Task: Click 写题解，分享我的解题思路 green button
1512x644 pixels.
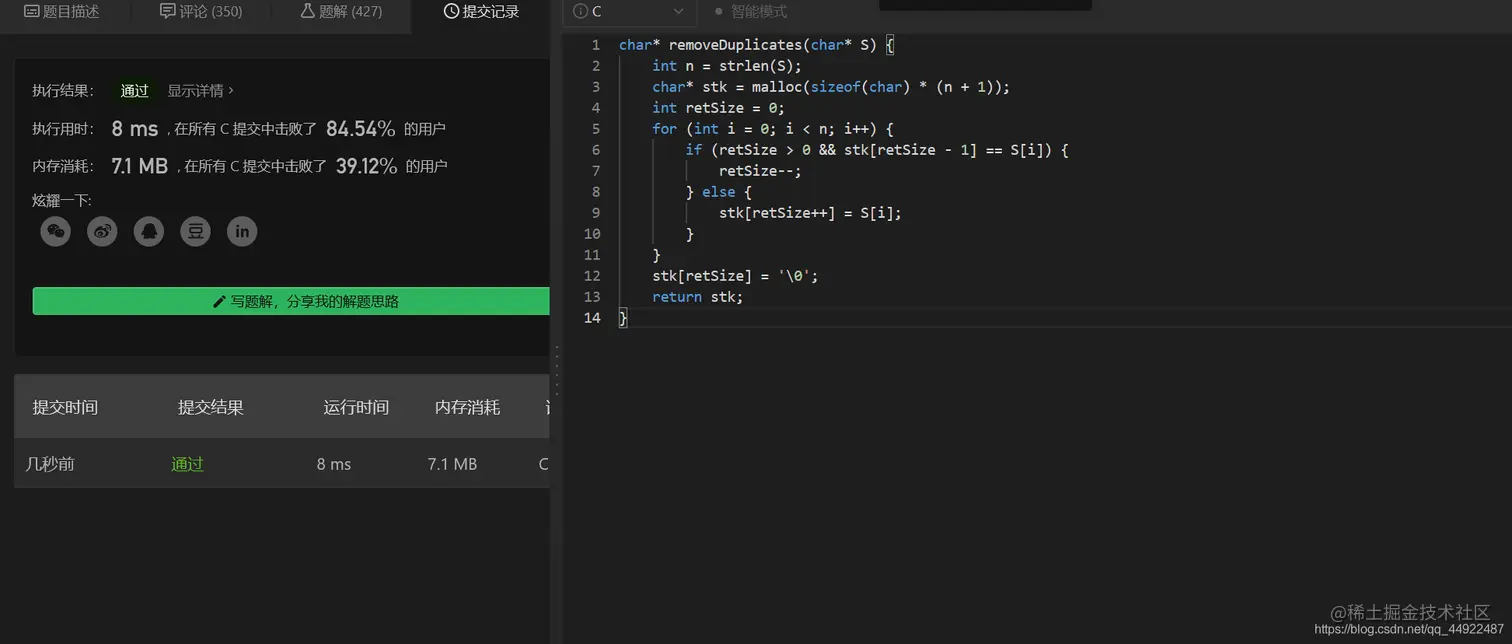Action: pos(291,301)
